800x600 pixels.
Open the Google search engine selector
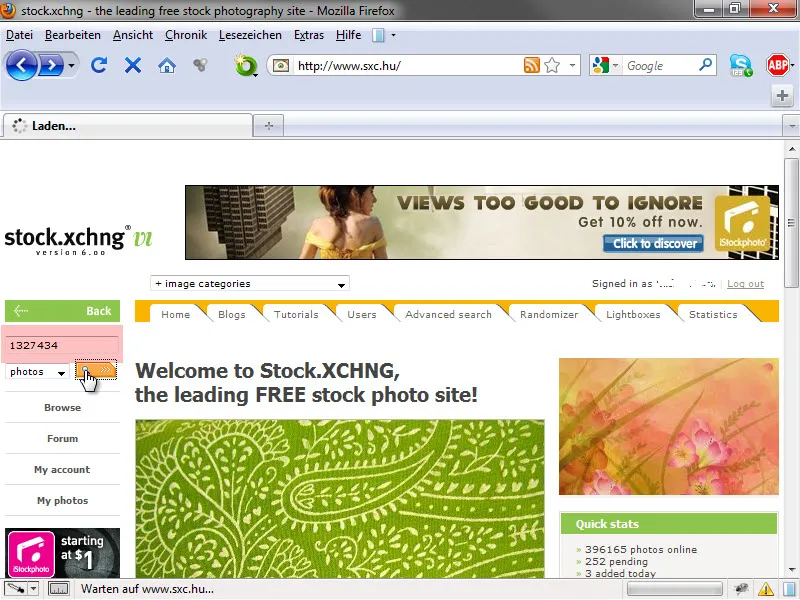(605, 65)
